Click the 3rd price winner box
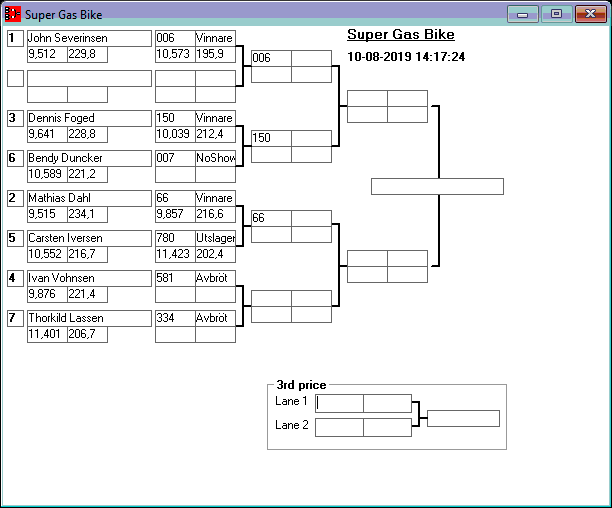 (x=463, y=418)
